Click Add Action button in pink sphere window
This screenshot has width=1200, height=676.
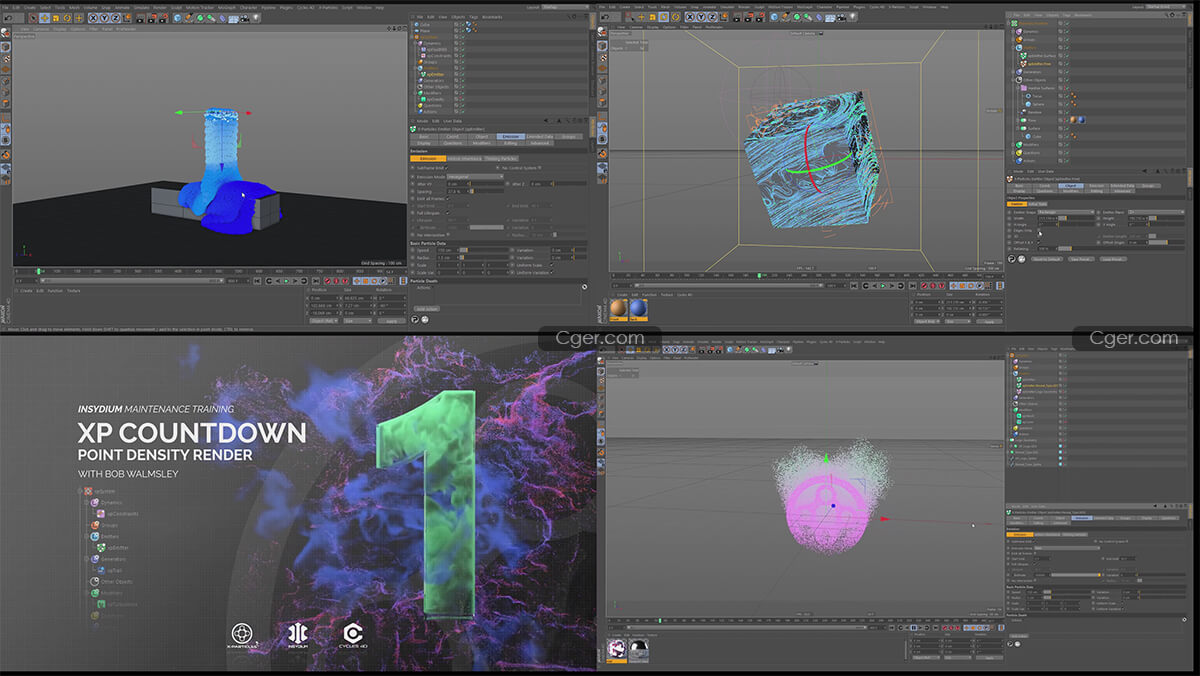click(x=1019, y=636)
